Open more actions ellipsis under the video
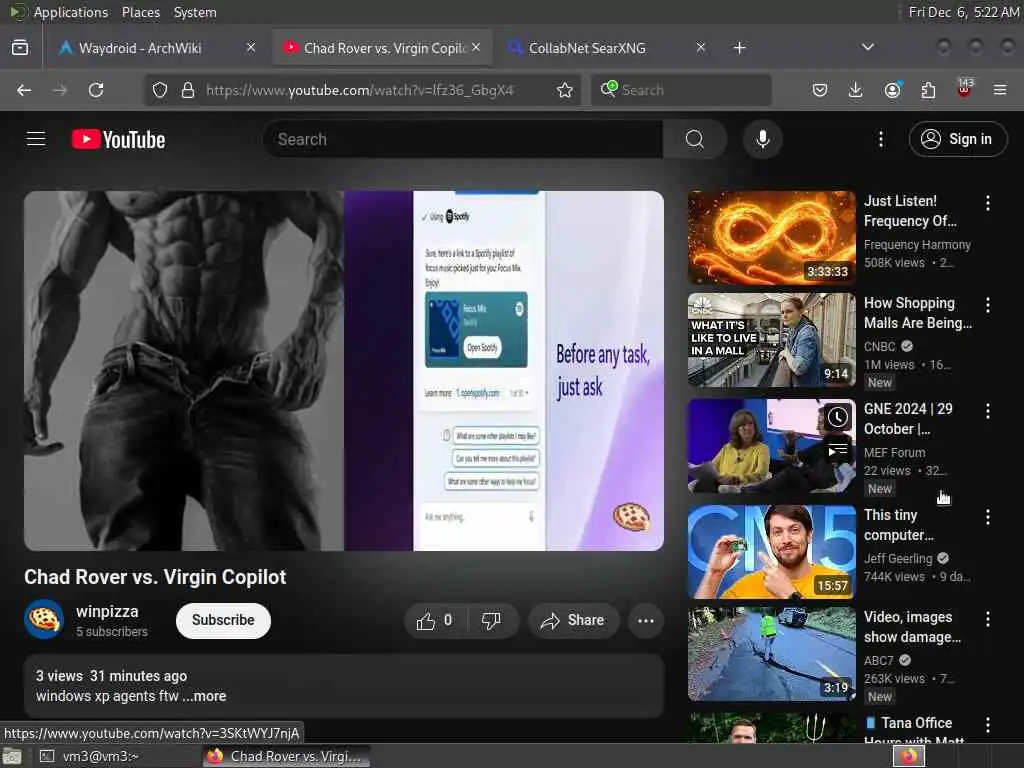This screenshot has width=1024, height=768. (x=645, y=620)
